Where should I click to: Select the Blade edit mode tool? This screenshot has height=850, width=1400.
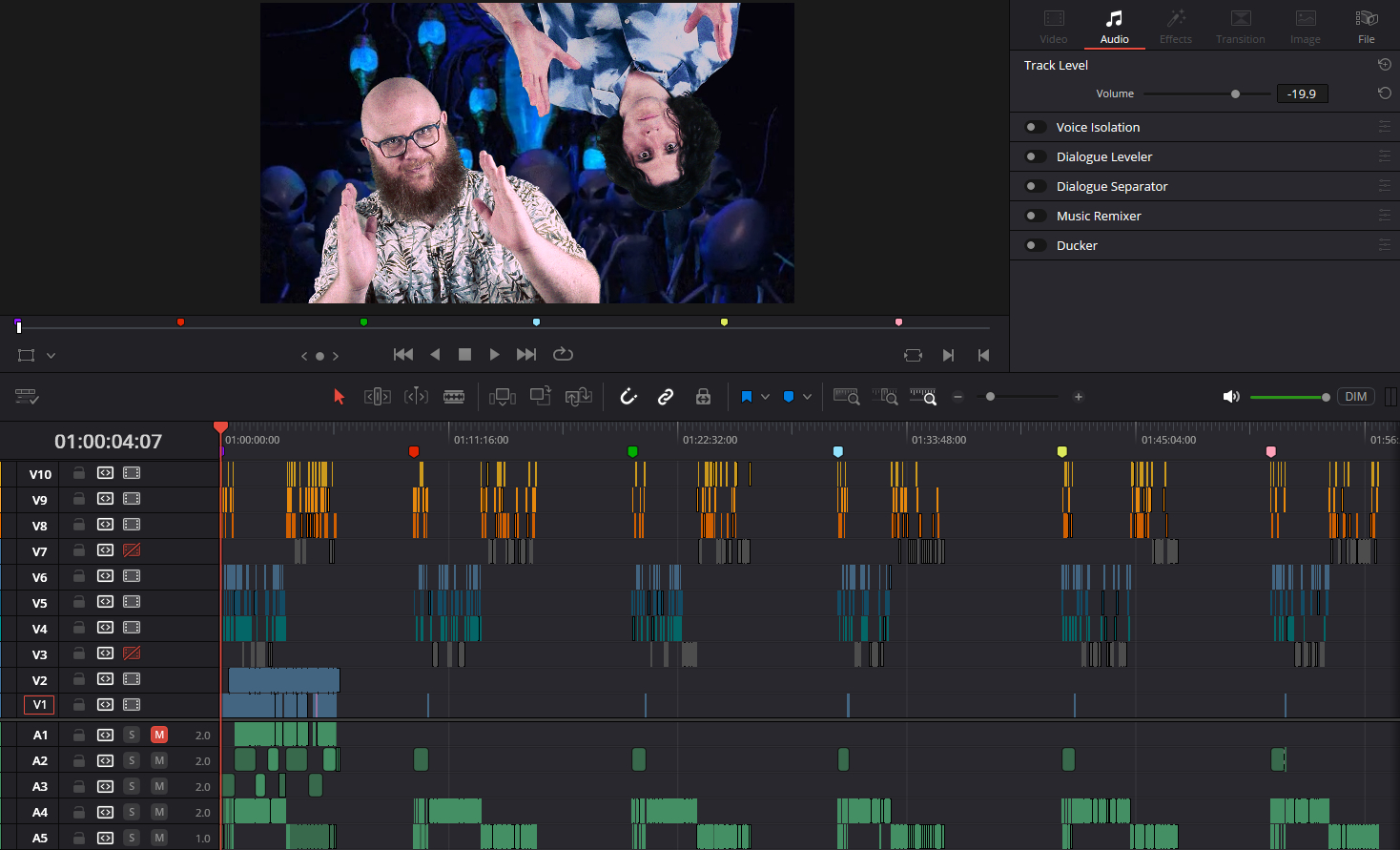tap(454, 397)
